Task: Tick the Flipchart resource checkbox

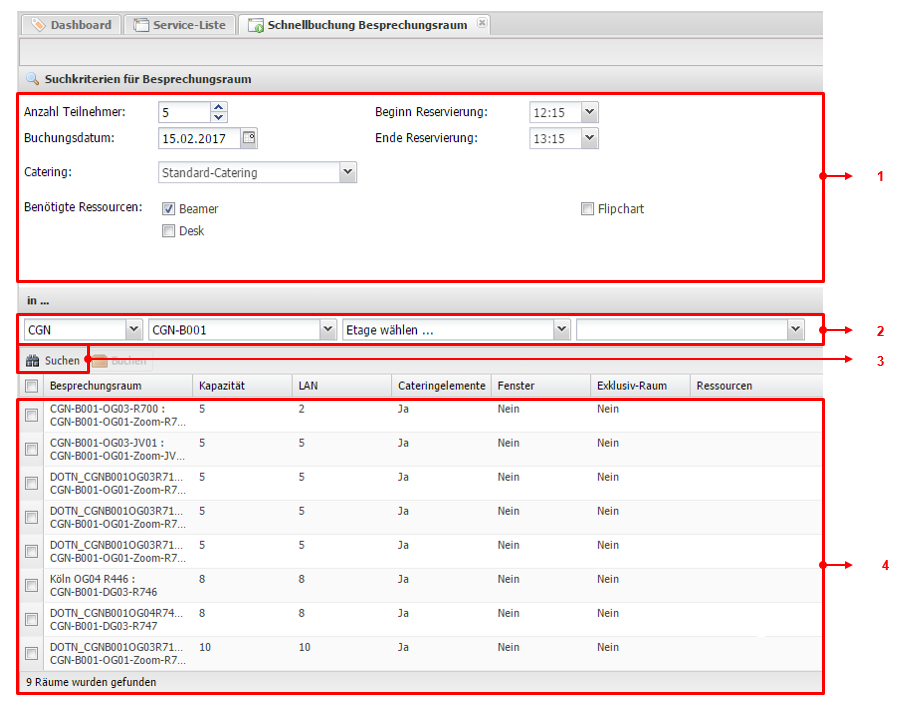Action: (x=587, y=209)
